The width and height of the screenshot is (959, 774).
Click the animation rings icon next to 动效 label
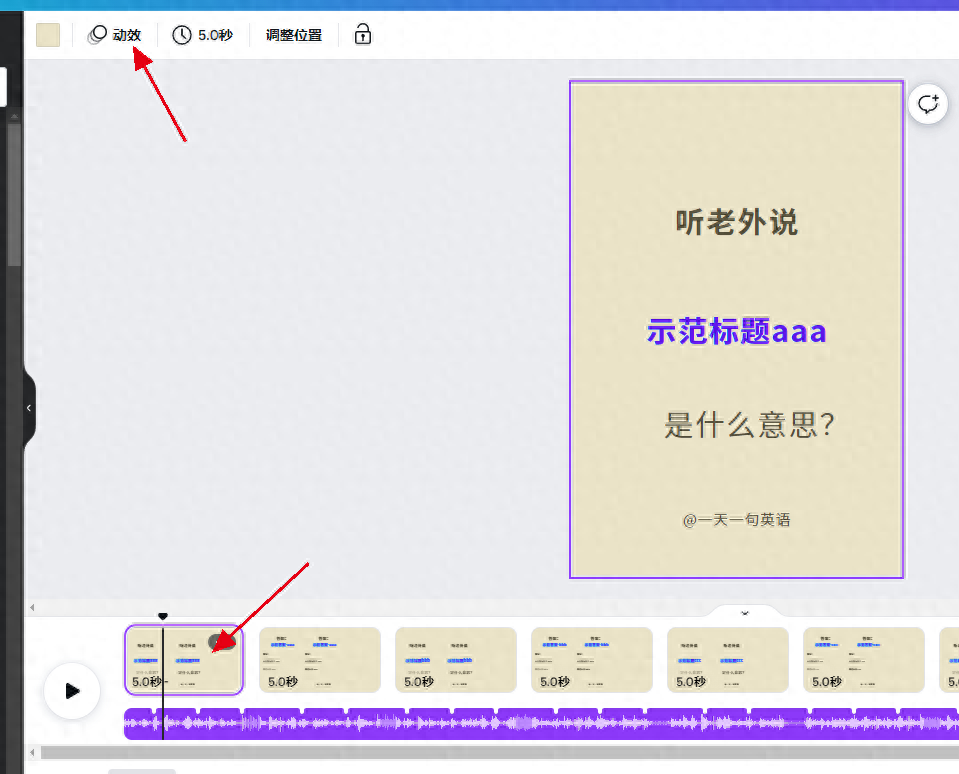[x=97, y=34]
